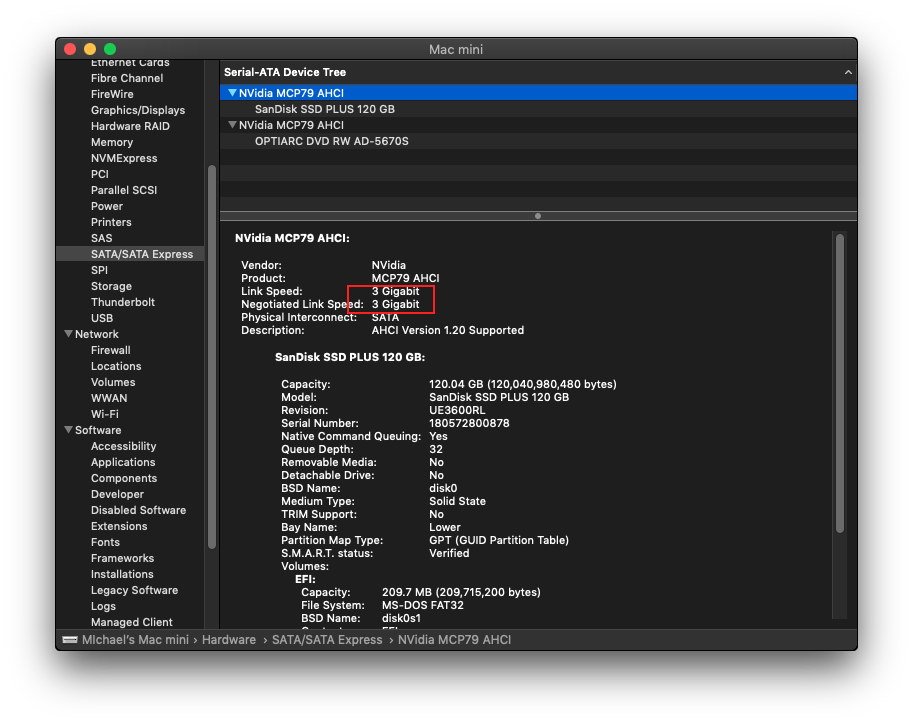Click the serial number 180572800878

point(469,423)
